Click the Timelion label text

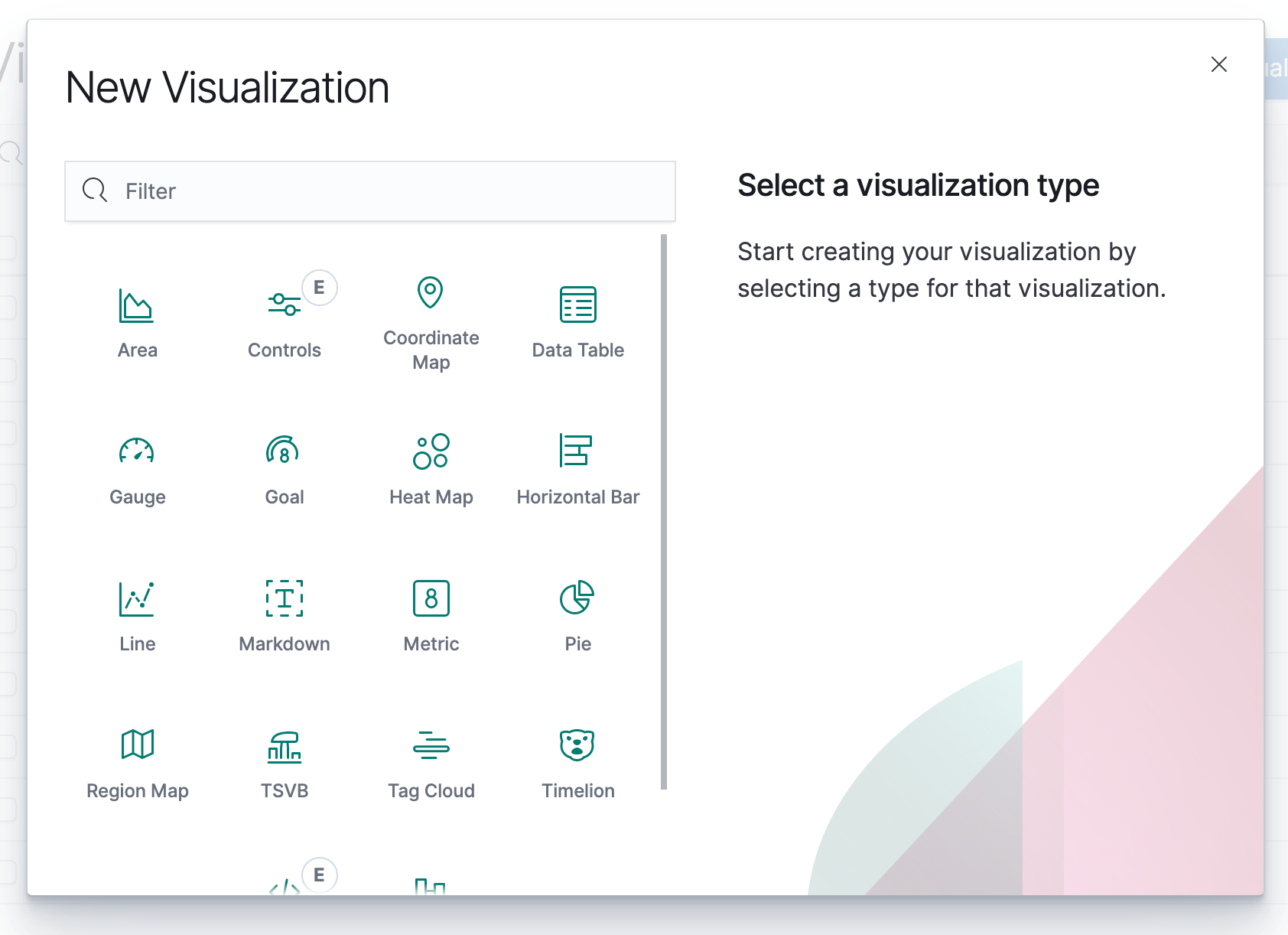pyautogui.click(x=578, y=791)
